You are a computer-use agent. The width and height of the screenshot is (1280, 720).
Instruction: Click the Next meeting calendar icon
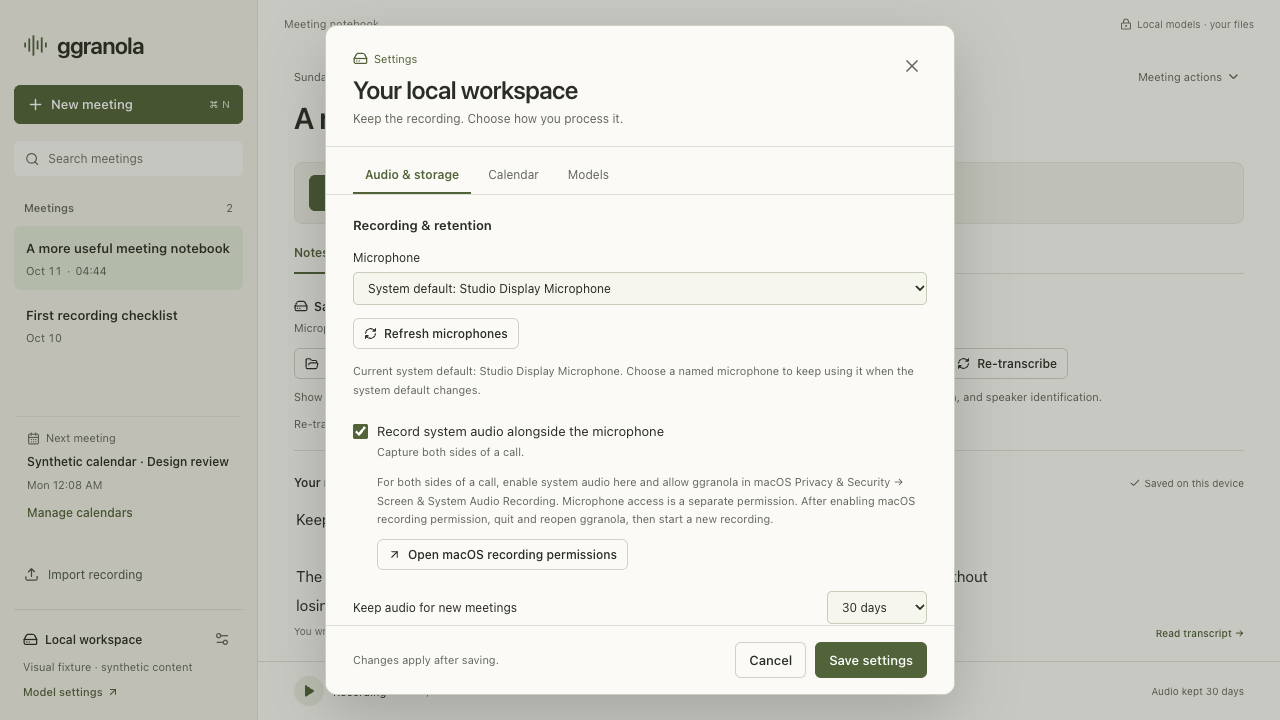[x=33, y=438]
